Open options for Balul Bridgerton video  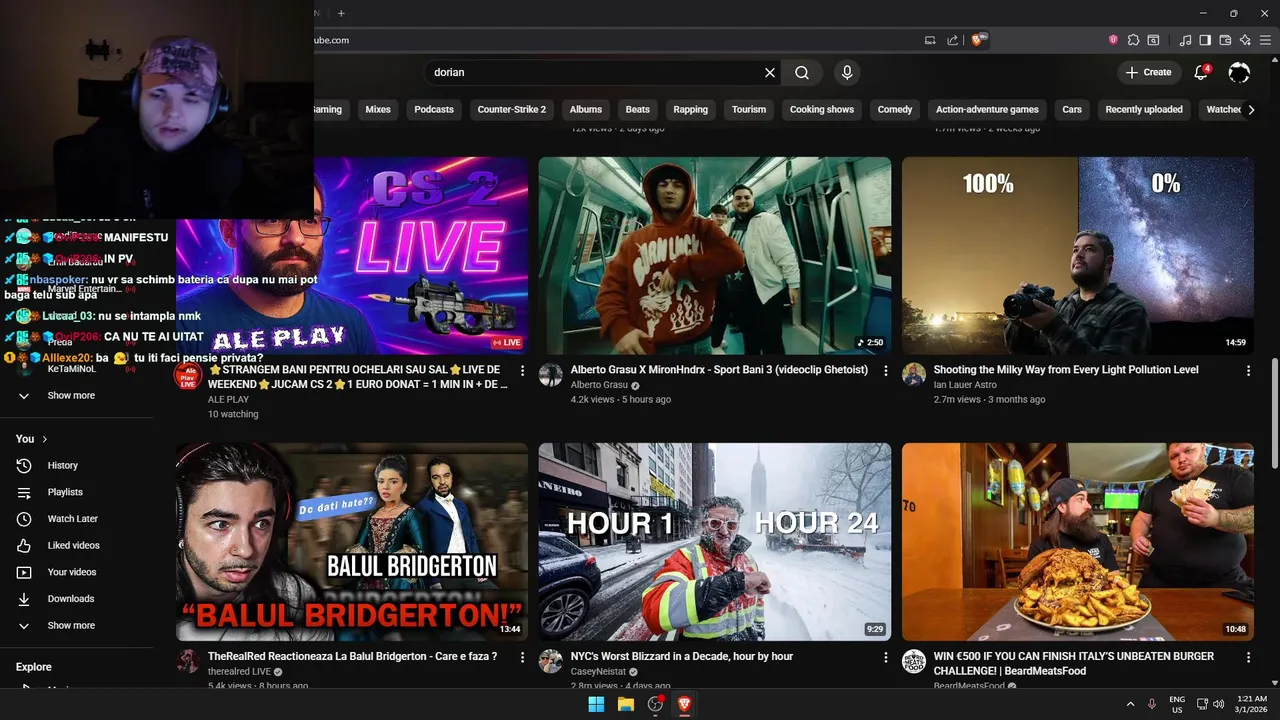click(x=522, y=657)
